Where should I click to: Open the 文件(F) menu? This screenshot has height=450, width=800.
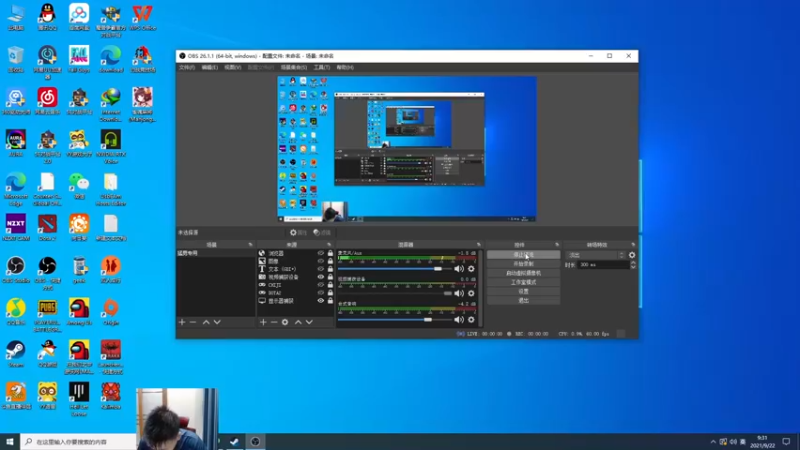pyautogui.click(x=187, y=67)
